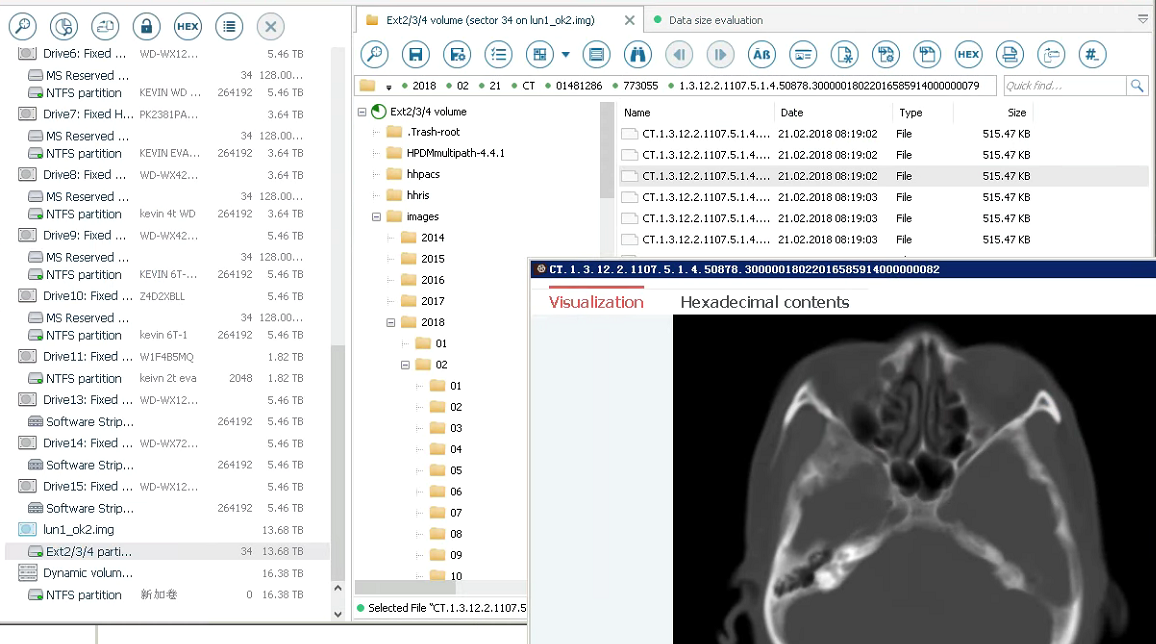The width and height of the screenshot is (1156, 644).
Task: Click the grid view layout icon
Action: [x=540, y=55]
